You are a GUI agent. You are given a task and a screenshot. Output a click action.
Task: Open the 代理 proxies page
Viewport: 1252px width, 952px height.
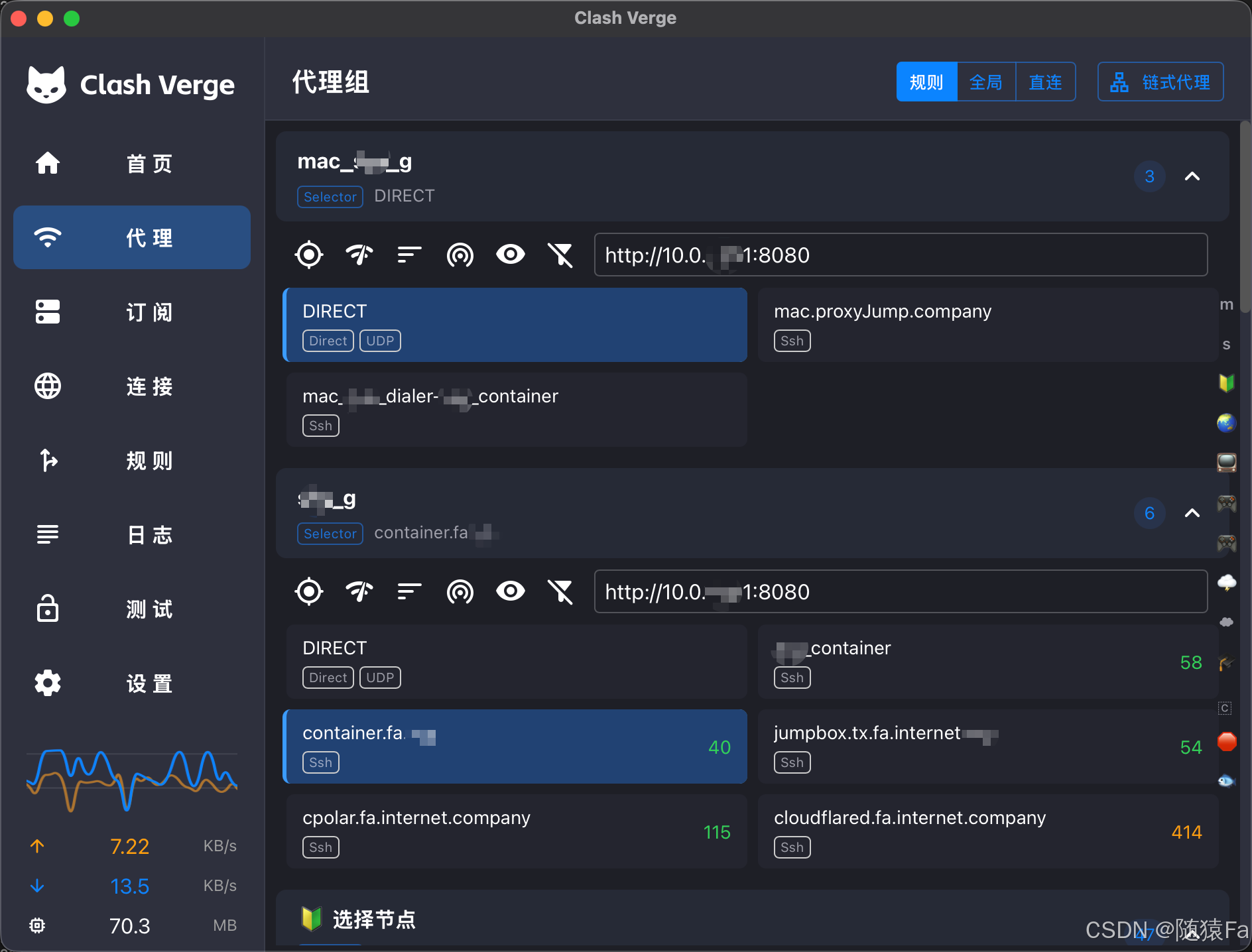click(x=132, y=237)
